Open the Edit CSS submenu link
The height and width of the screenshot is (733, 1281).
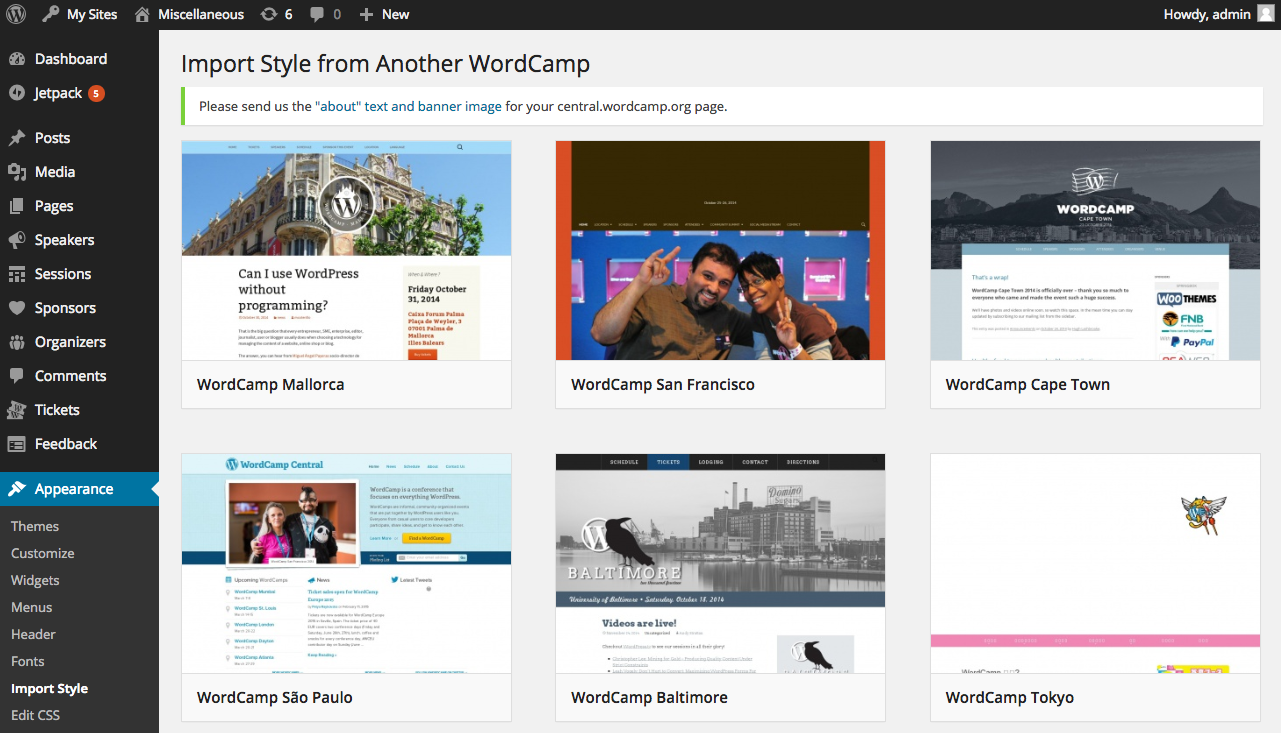click(36, 715)
